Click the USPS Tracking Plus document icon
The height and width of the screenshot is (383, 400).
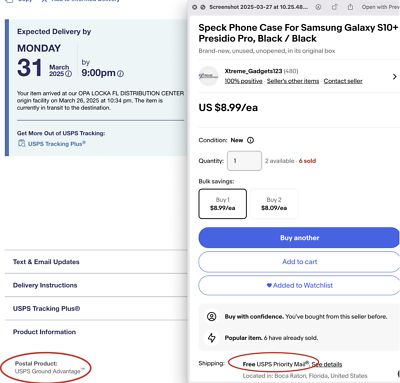[21, 143]
